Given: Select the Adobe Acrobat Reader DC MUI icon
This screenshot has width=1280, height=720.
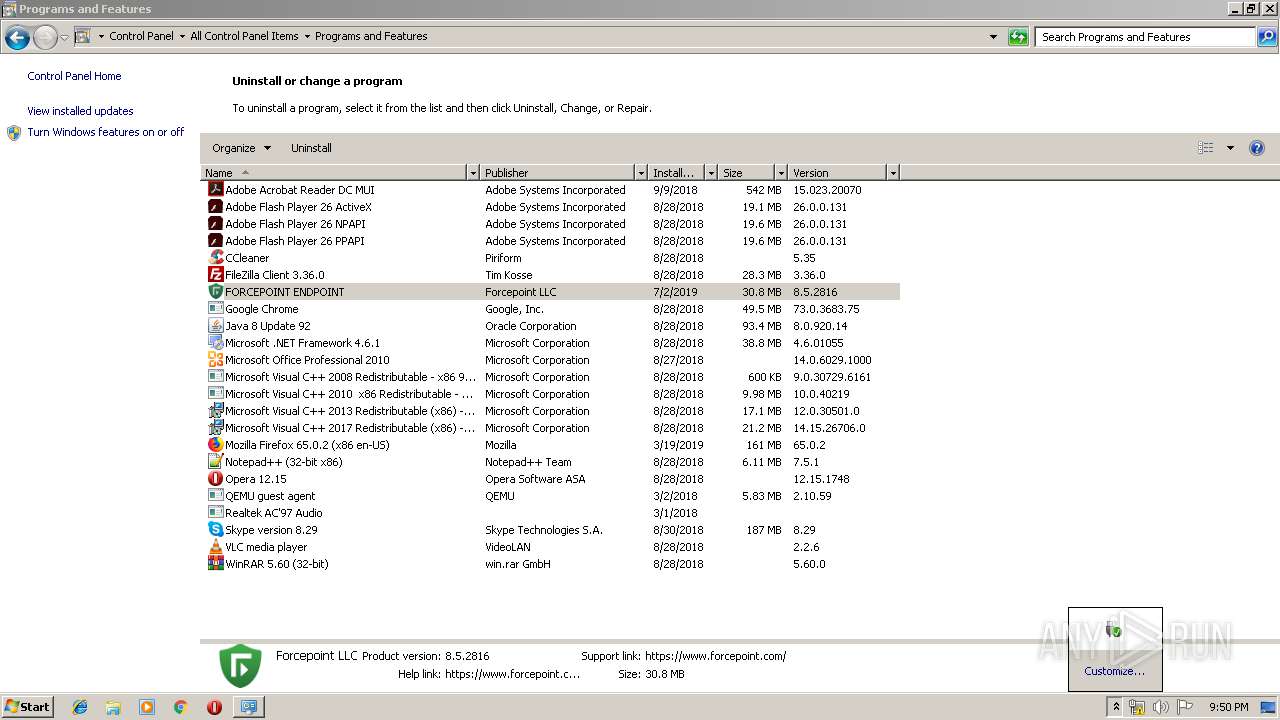Looking at the screenshot, I should (x=215, y=189).
